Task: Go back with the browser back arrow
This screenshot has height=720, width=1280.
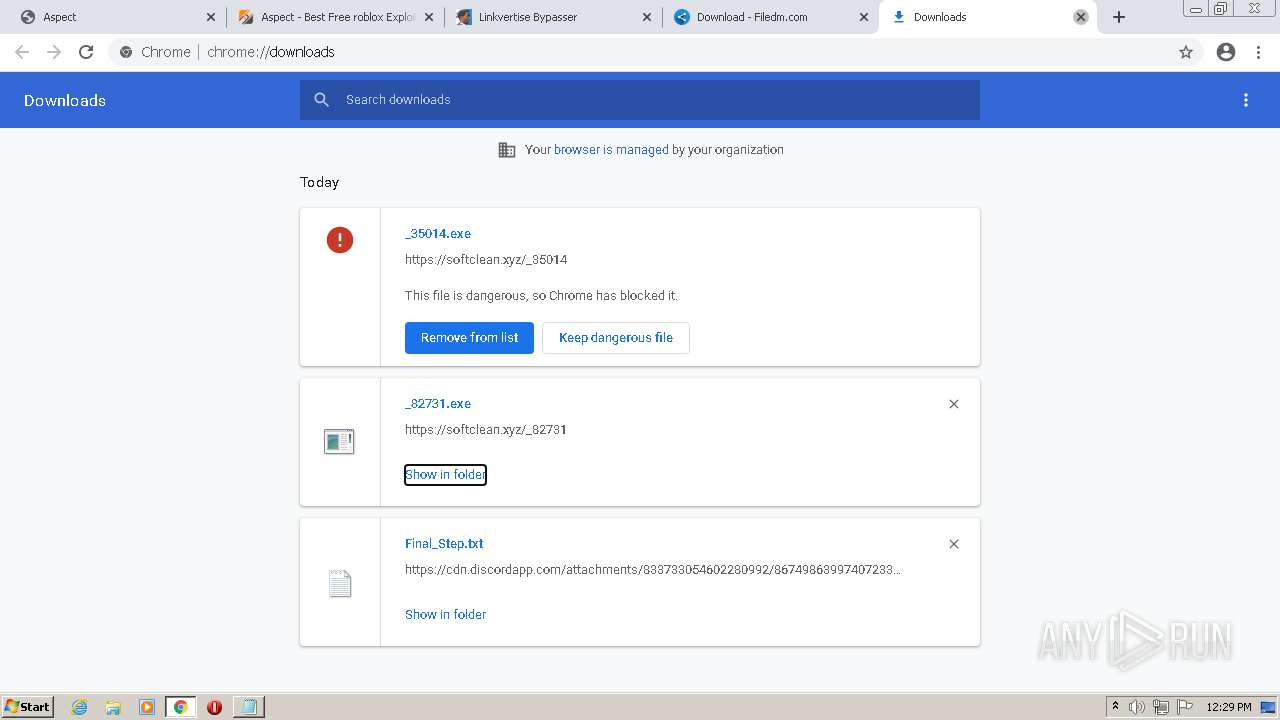Action: [x=22, y=52]
